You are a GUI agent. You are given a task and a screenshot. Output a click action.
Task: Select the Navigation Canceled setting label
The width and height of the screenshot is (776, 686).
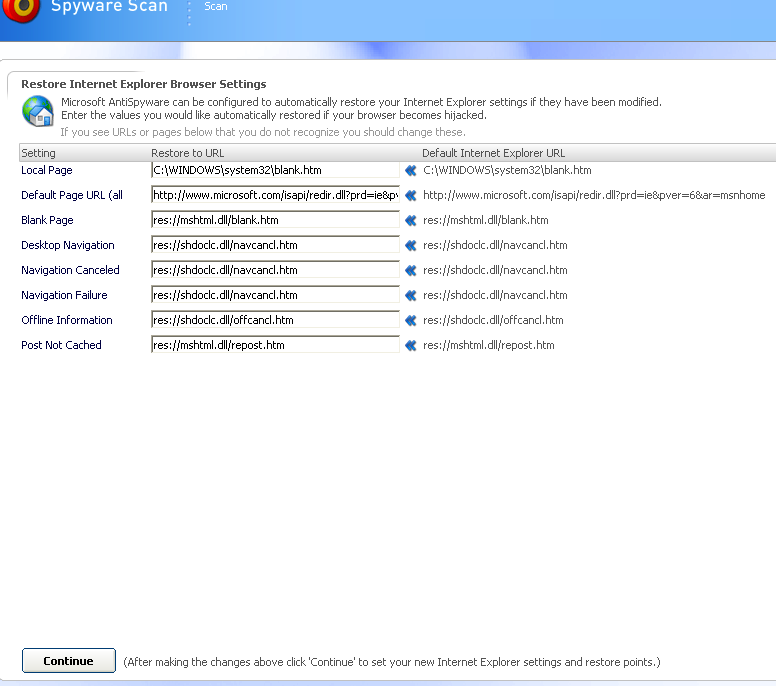click(x=70, y=270)
